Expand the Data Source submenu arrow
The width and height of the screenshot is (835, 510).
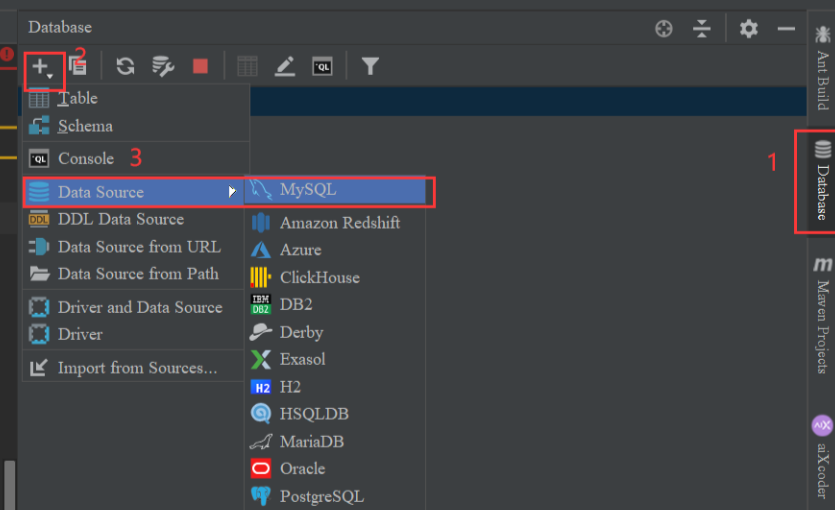pos(232,192)
